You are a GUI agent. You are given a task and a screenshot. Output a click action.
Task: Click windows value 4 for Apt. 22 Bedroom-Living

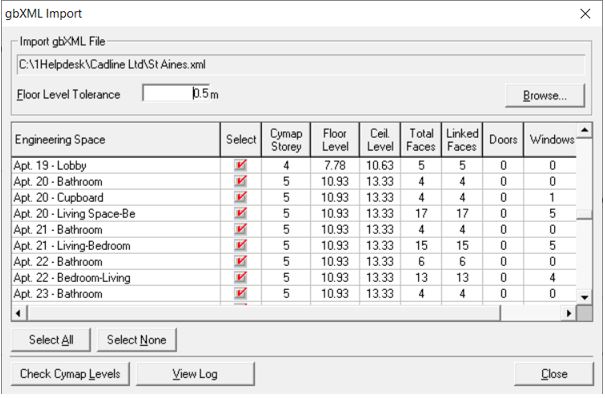[x=552, y=277]
